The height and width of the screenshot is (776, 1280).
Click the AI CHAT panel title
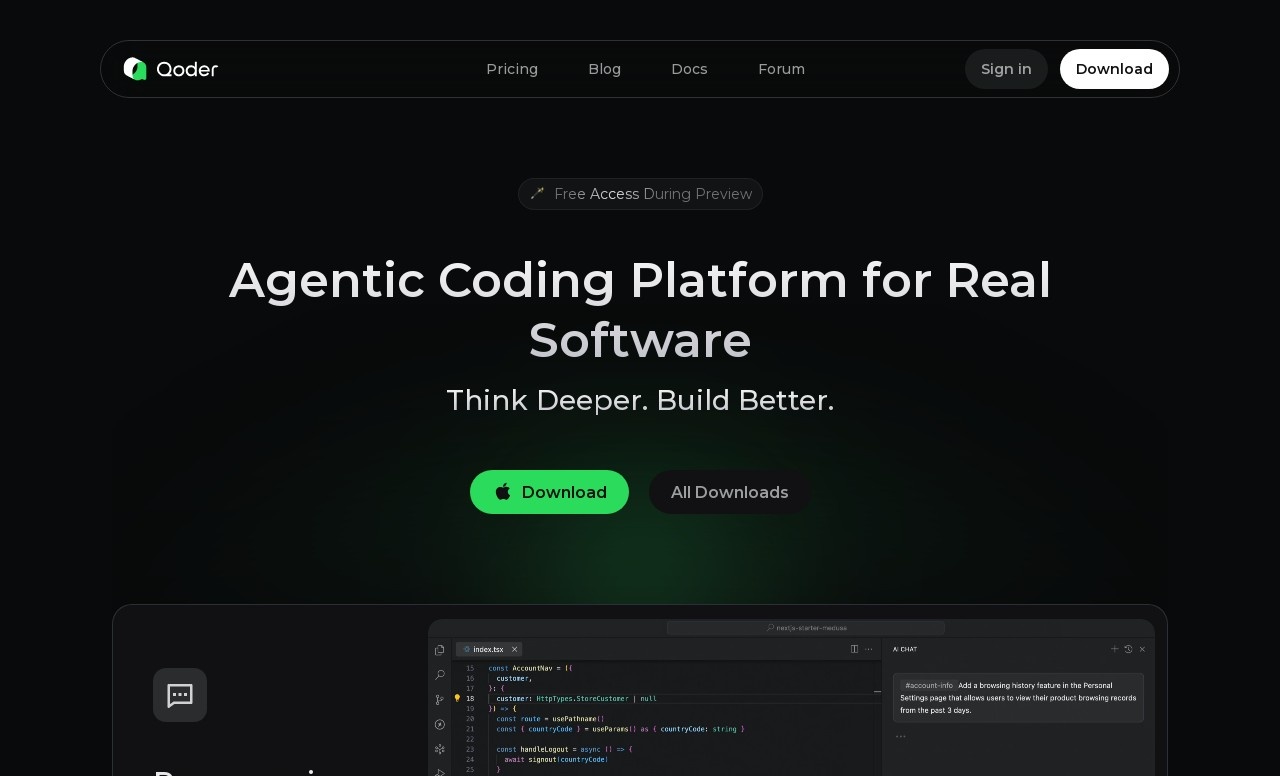(x=905, y=649)
